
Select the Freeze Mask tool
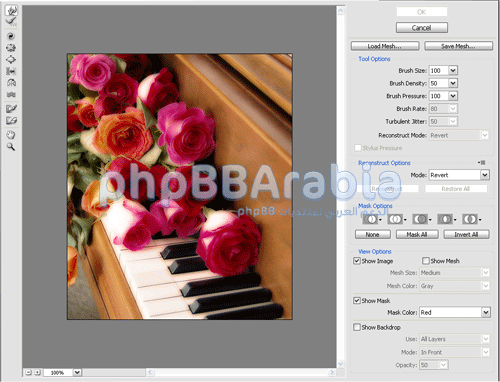coord(11,109)
